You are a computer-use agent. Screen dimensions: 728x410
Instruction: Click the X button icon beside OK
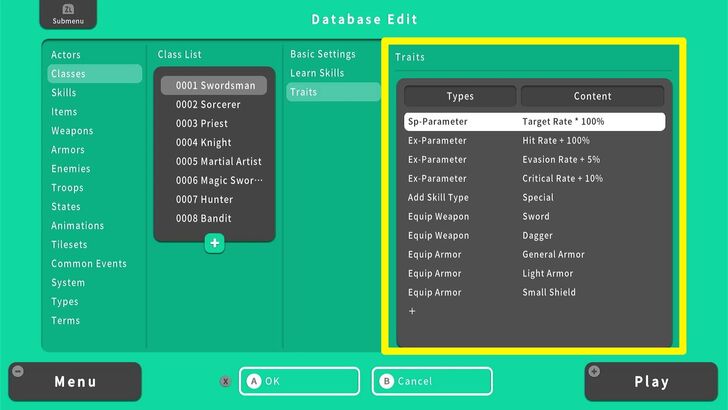[x=225, y=381]
